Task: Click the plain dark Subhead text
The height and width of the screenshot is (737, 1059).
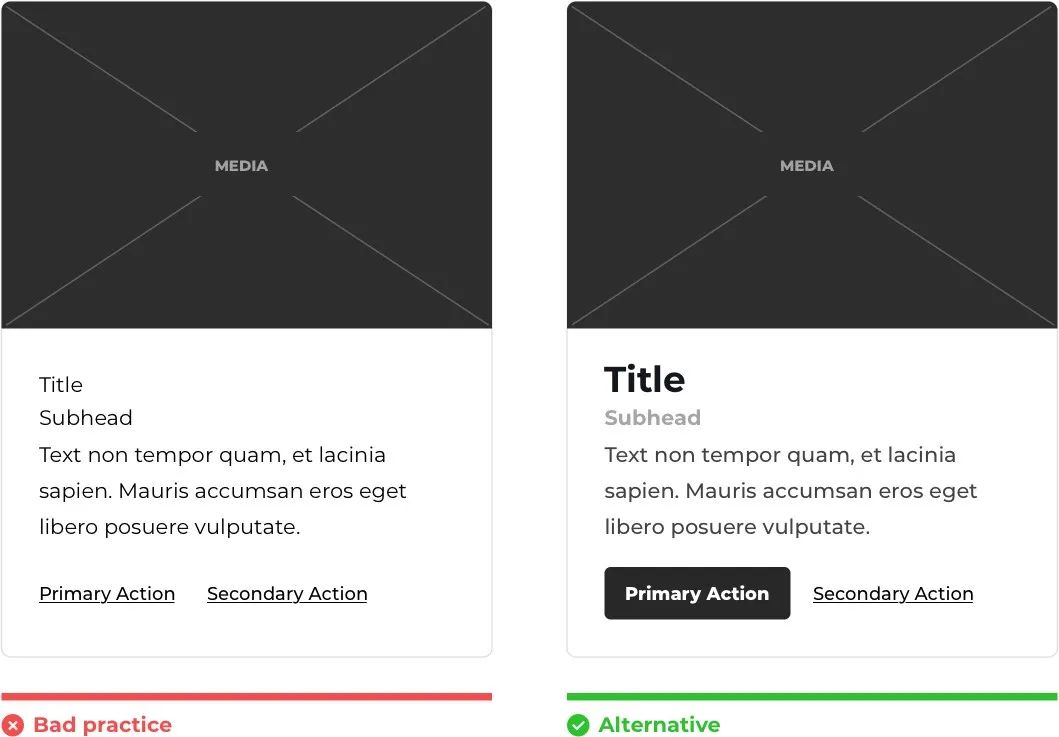Action: (x=86, y=418)
